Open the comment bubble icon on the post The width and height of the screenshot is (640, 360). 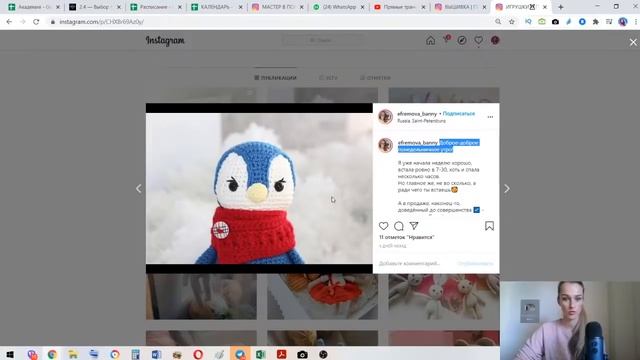pyautogui.click(x=399, y=226)
